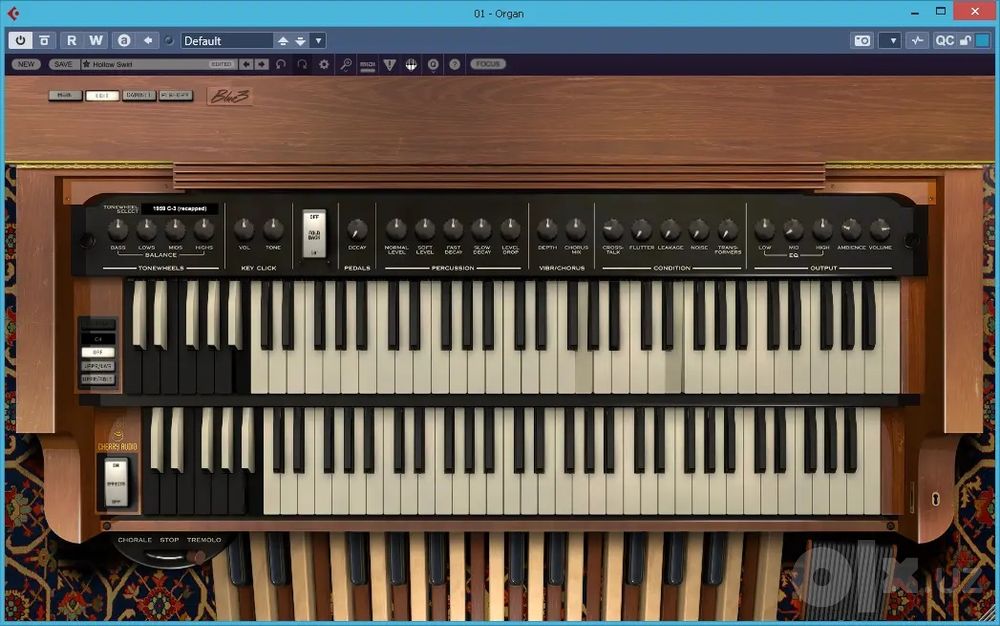Click the Output Volume knob
1000x626 pixels.
(x=880, y=229)
